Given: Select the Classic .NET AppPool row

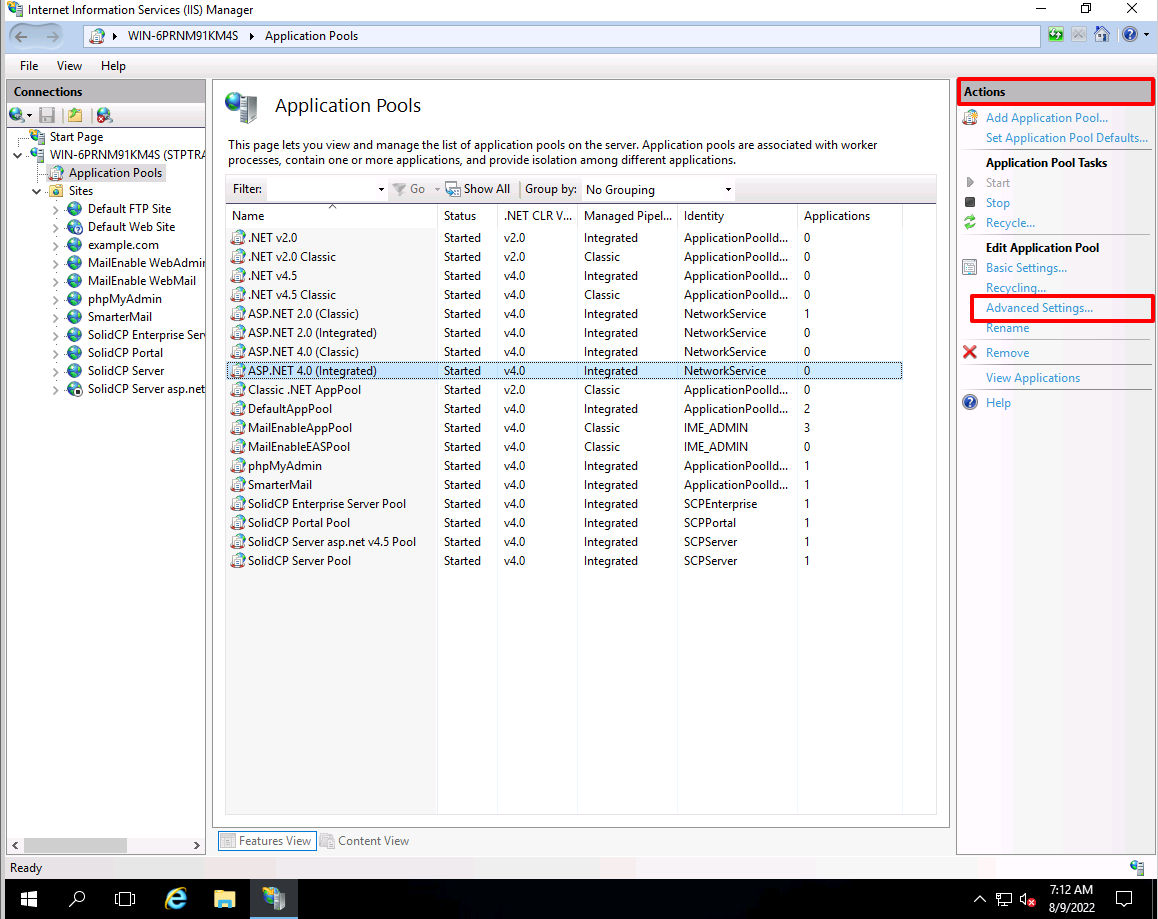Looking at the screenshot, I should click(x=564, y=390).
